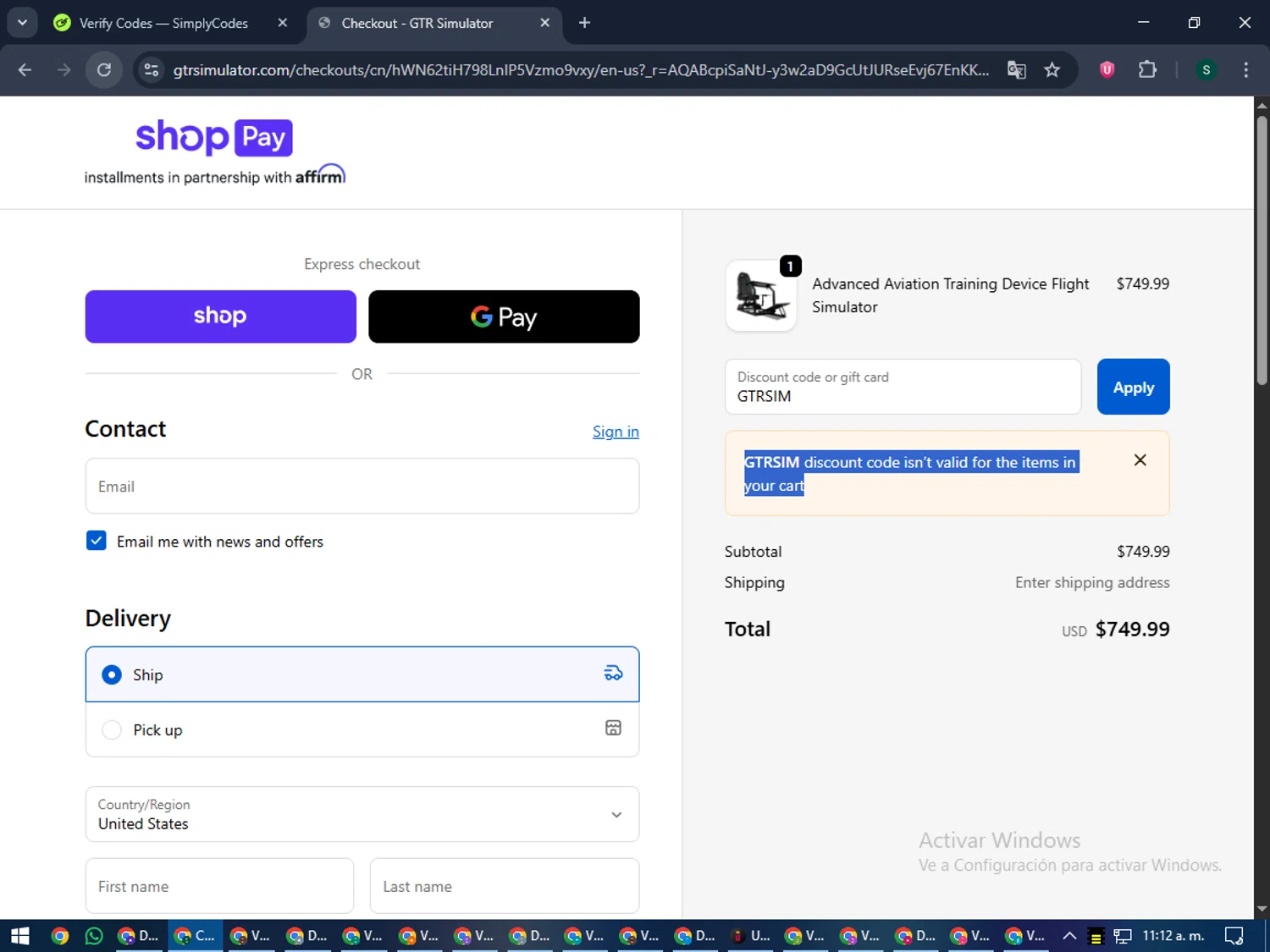Open WhatsApp from the taskbar
Viewport: 1270px width, 952px height.
coord(94,936)
